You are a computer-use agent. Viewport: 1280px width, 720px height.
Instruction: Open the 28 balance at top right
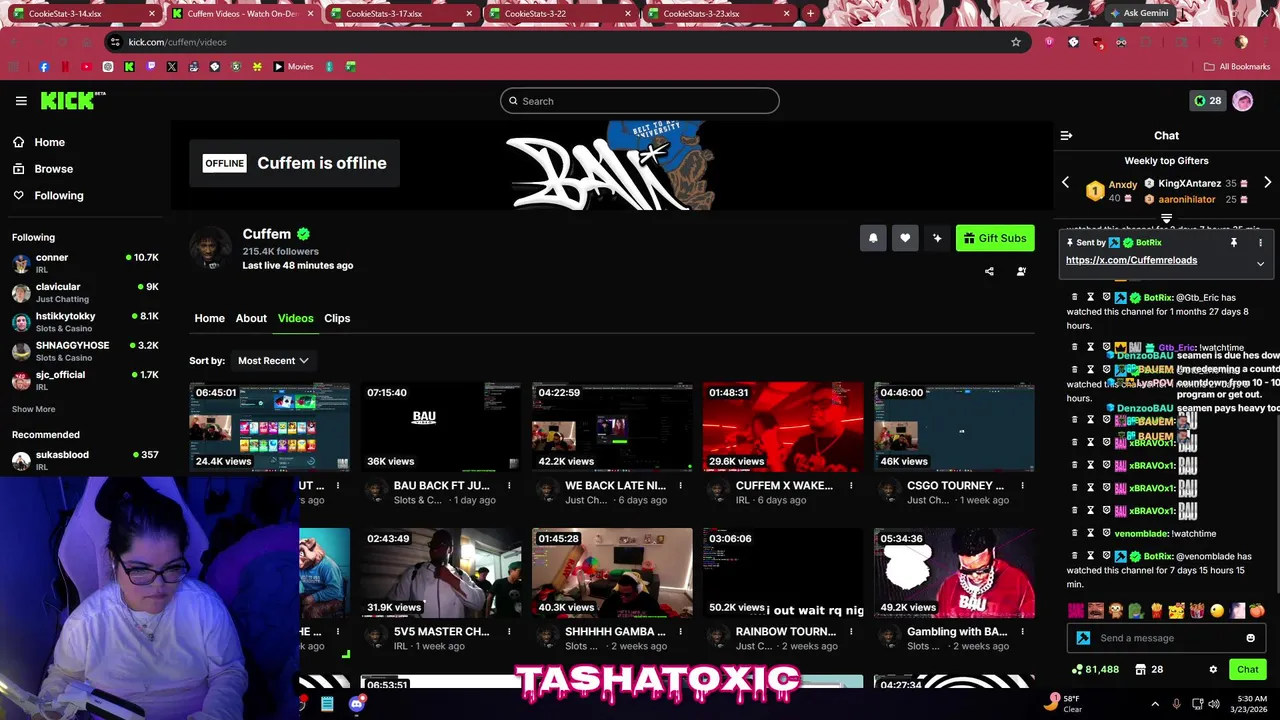click(x=1207, y=101)
